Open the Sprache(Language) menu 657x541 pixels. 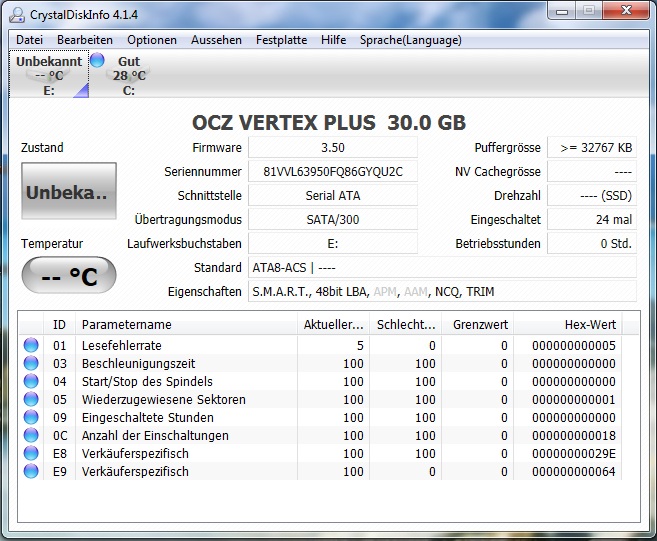411,40
